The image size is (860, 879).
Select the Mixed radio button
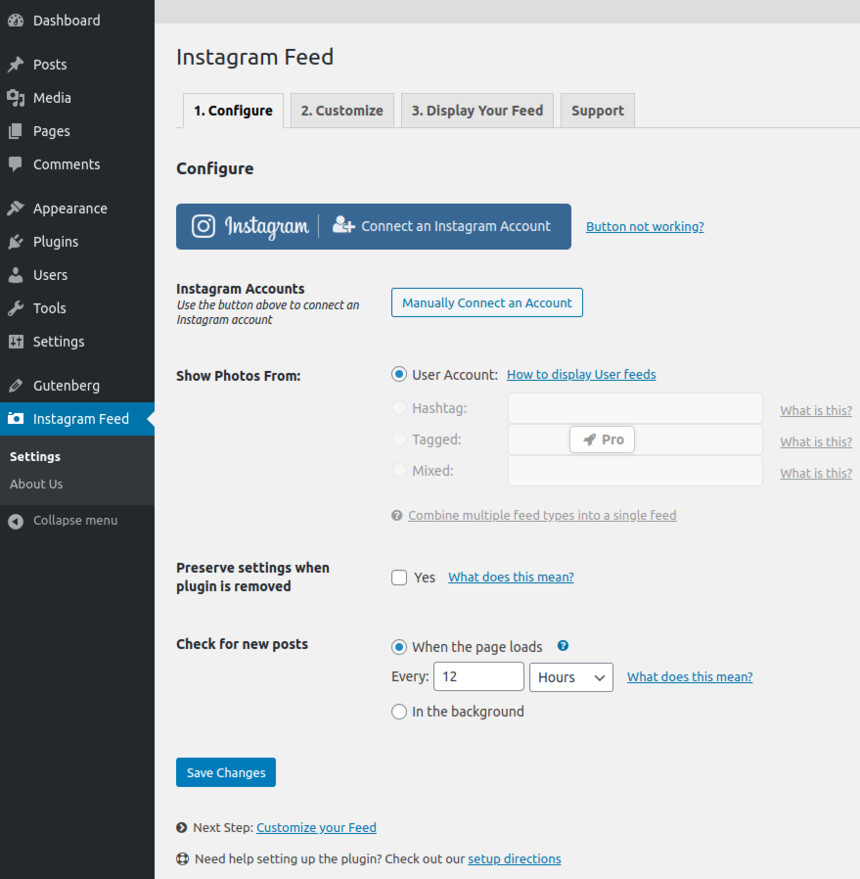[x=399, y=470]
